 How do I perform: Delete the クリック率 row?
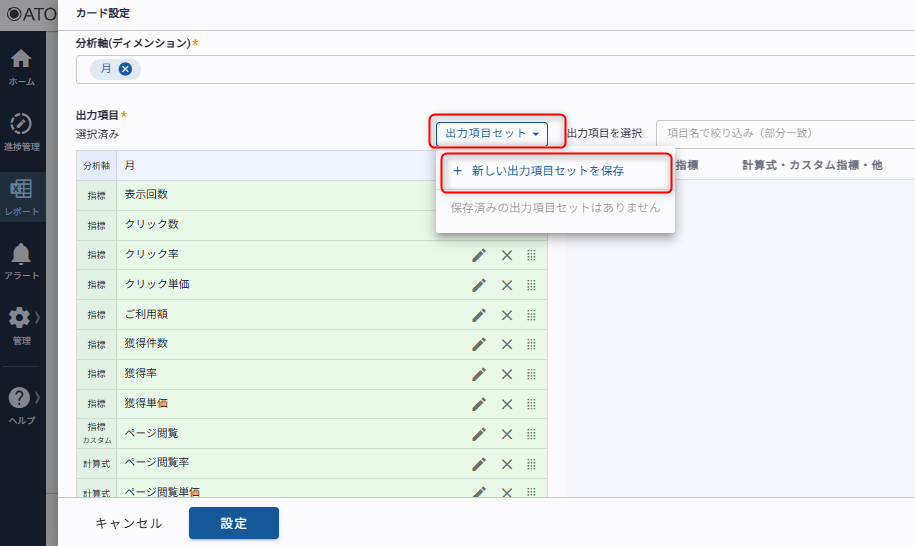click(507, 256)
